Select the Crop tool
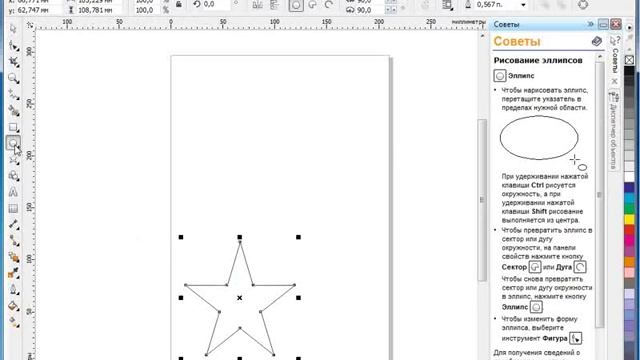Screen dimensions: 640x360 13,62
